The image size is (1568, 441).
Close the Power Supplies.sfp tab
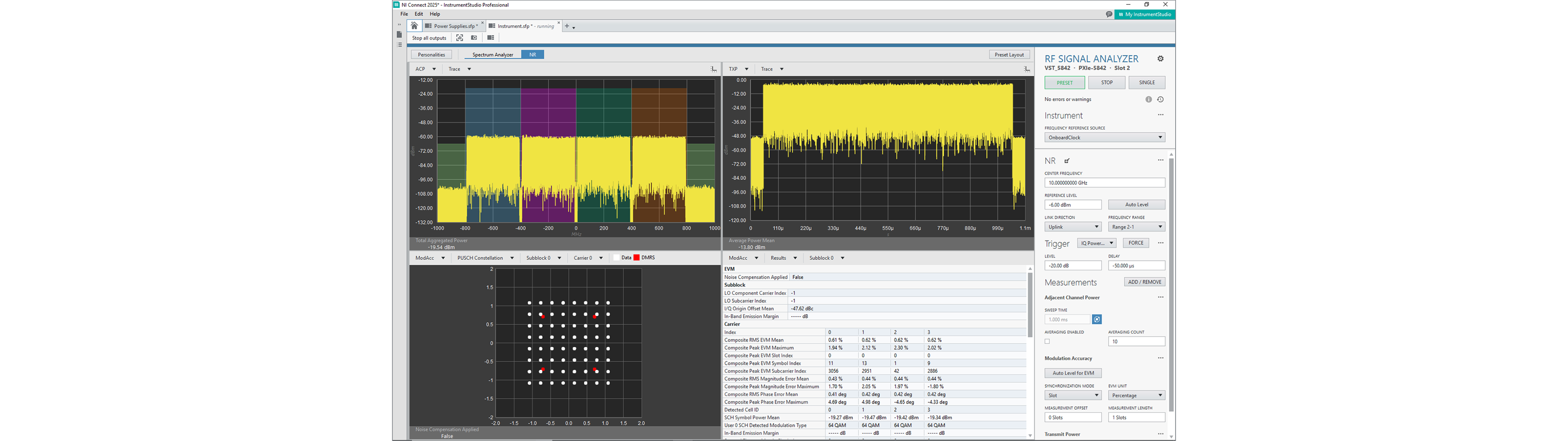(483, 23)
